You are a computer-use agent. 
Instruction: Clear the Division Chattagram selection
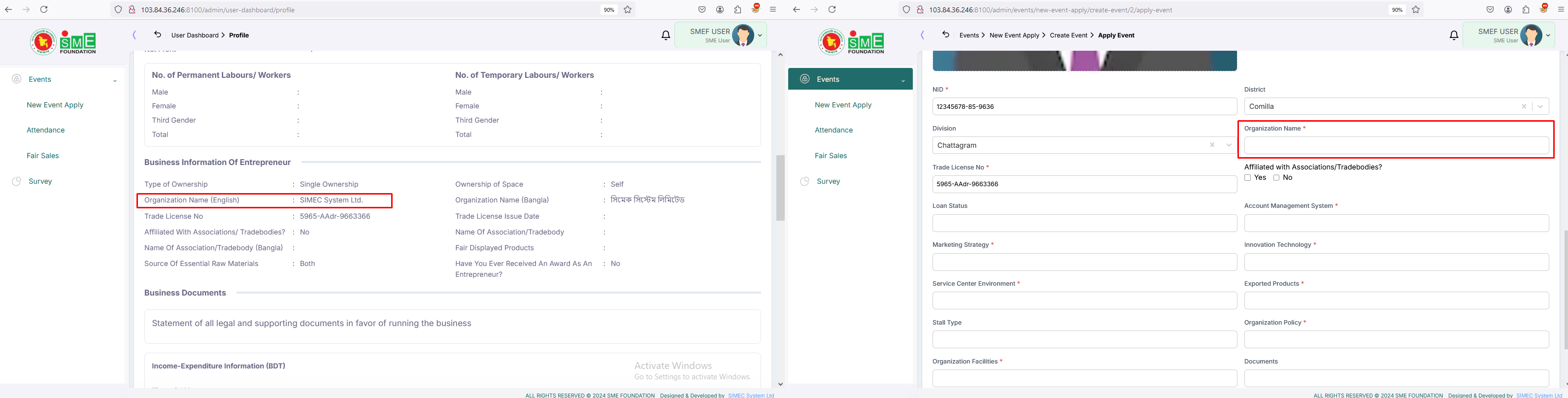pos(1212,145)
